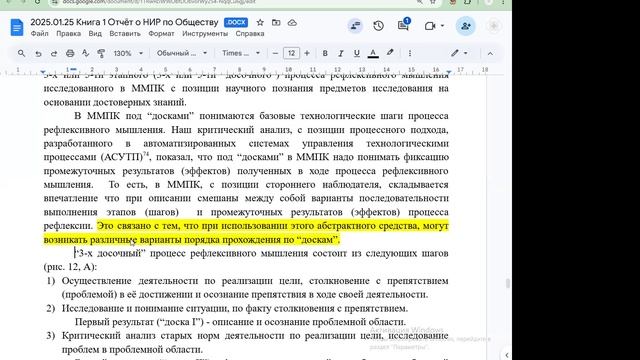Click the font size field showing 12
This screenshot has width=640, height=360.
pos(291,53)
